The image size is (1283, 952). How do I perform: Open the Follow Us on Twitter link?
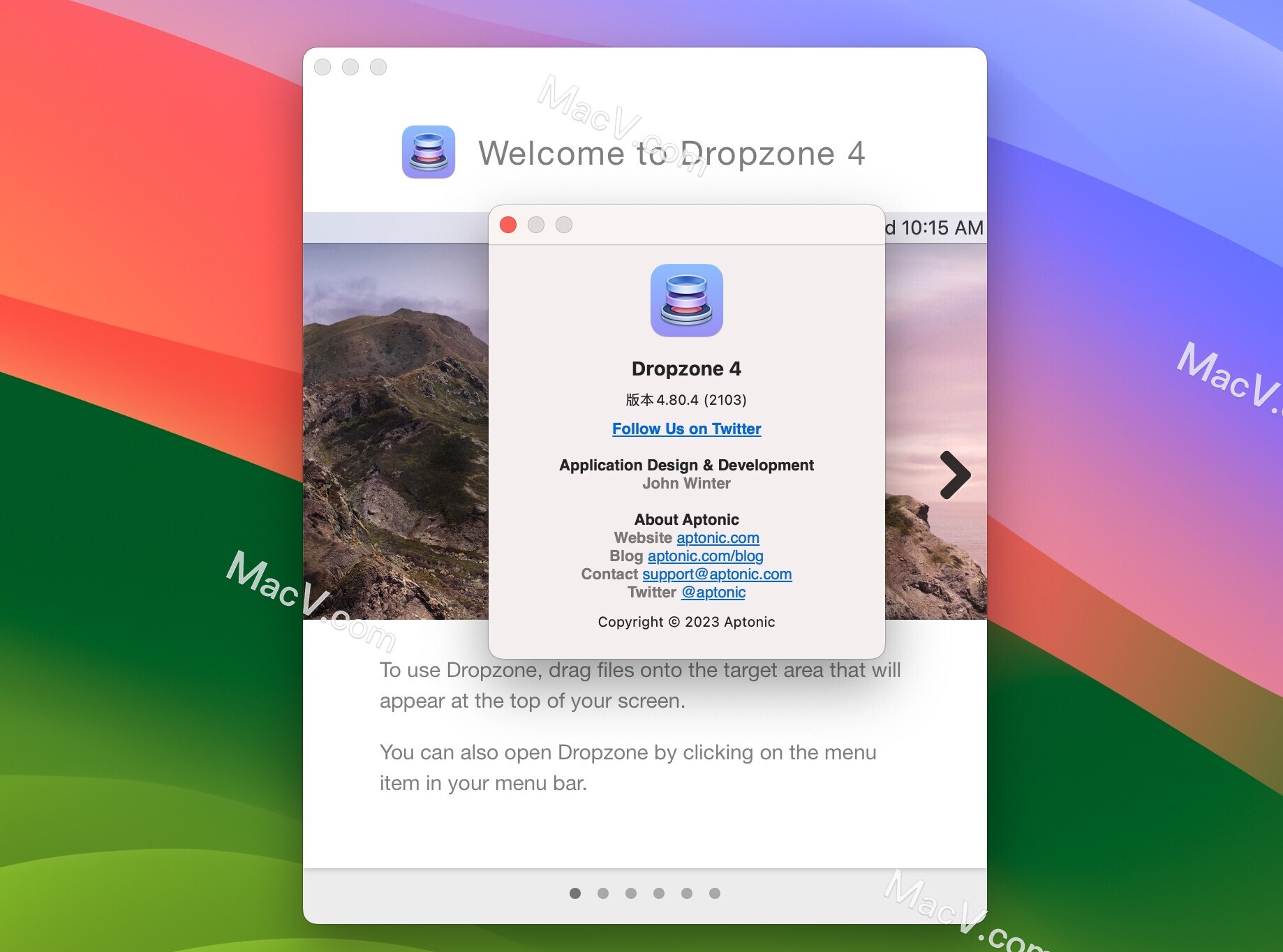pyautogui.click(x=687, y=429)
